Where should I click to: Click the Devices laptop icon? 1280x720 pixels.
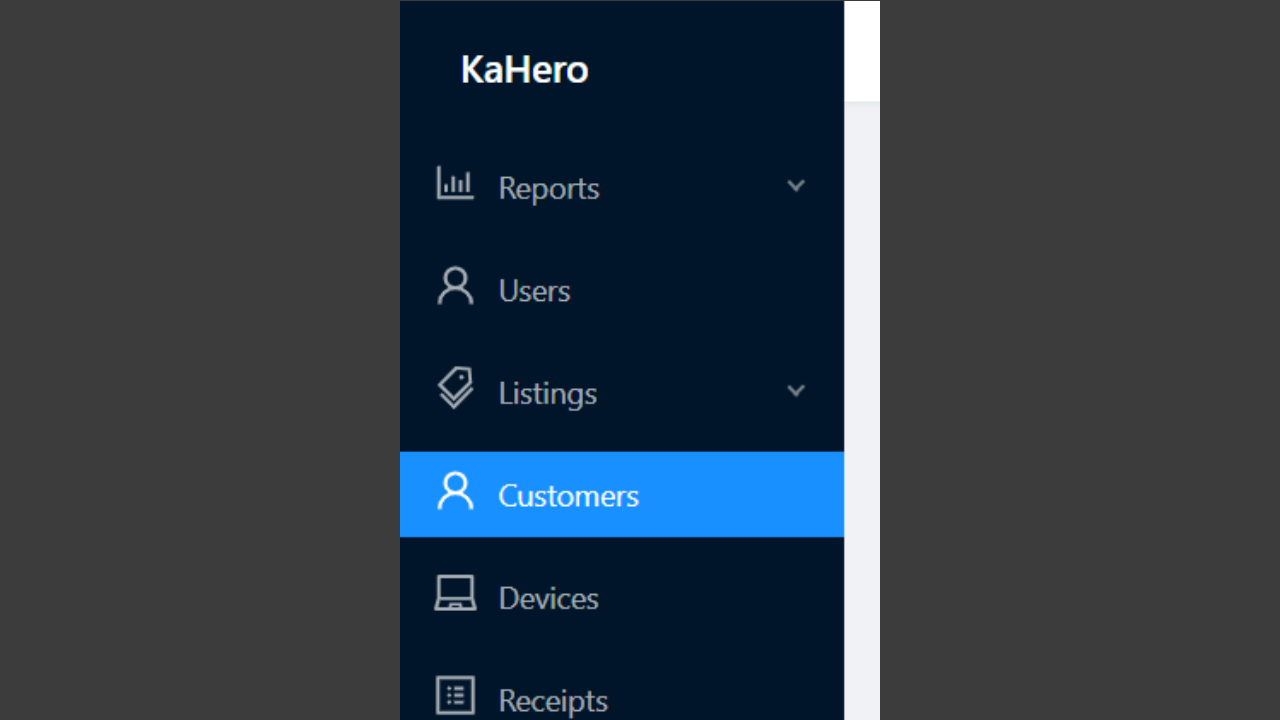(x=455, y=593)
